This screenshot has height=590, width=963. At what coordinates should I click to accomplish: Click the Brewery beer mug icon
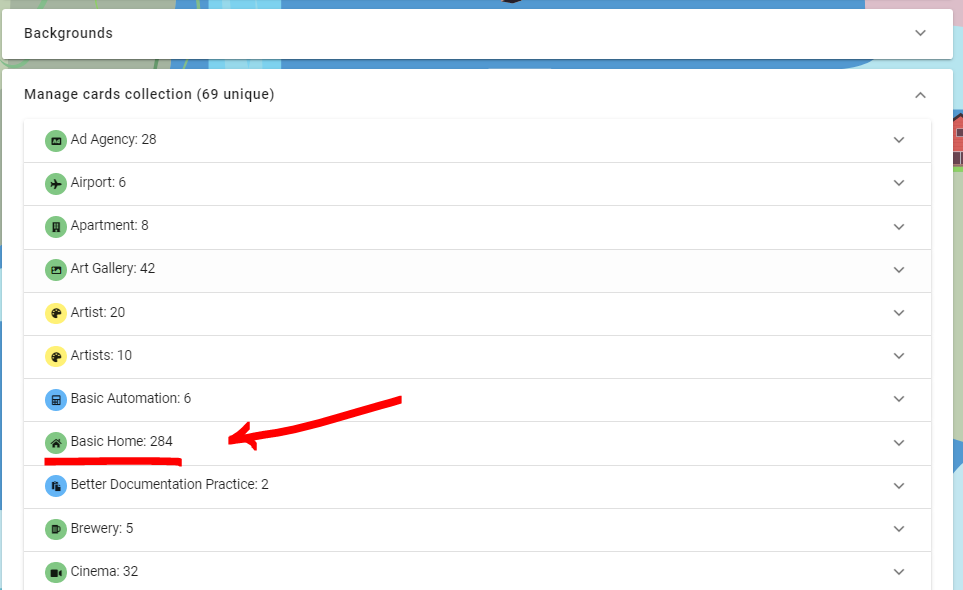click(56, 529)
